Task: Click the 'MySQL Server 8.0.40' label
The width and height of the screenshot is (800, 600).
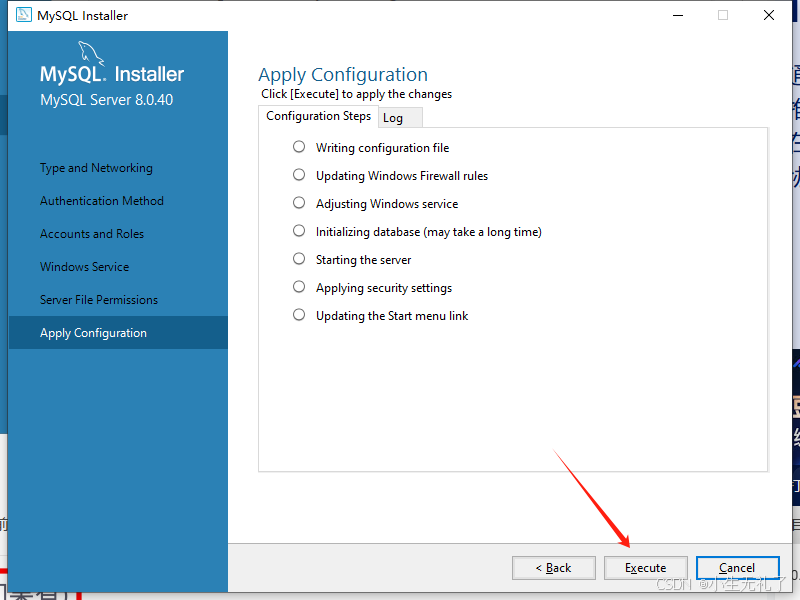Action: [x=107, y=99]
